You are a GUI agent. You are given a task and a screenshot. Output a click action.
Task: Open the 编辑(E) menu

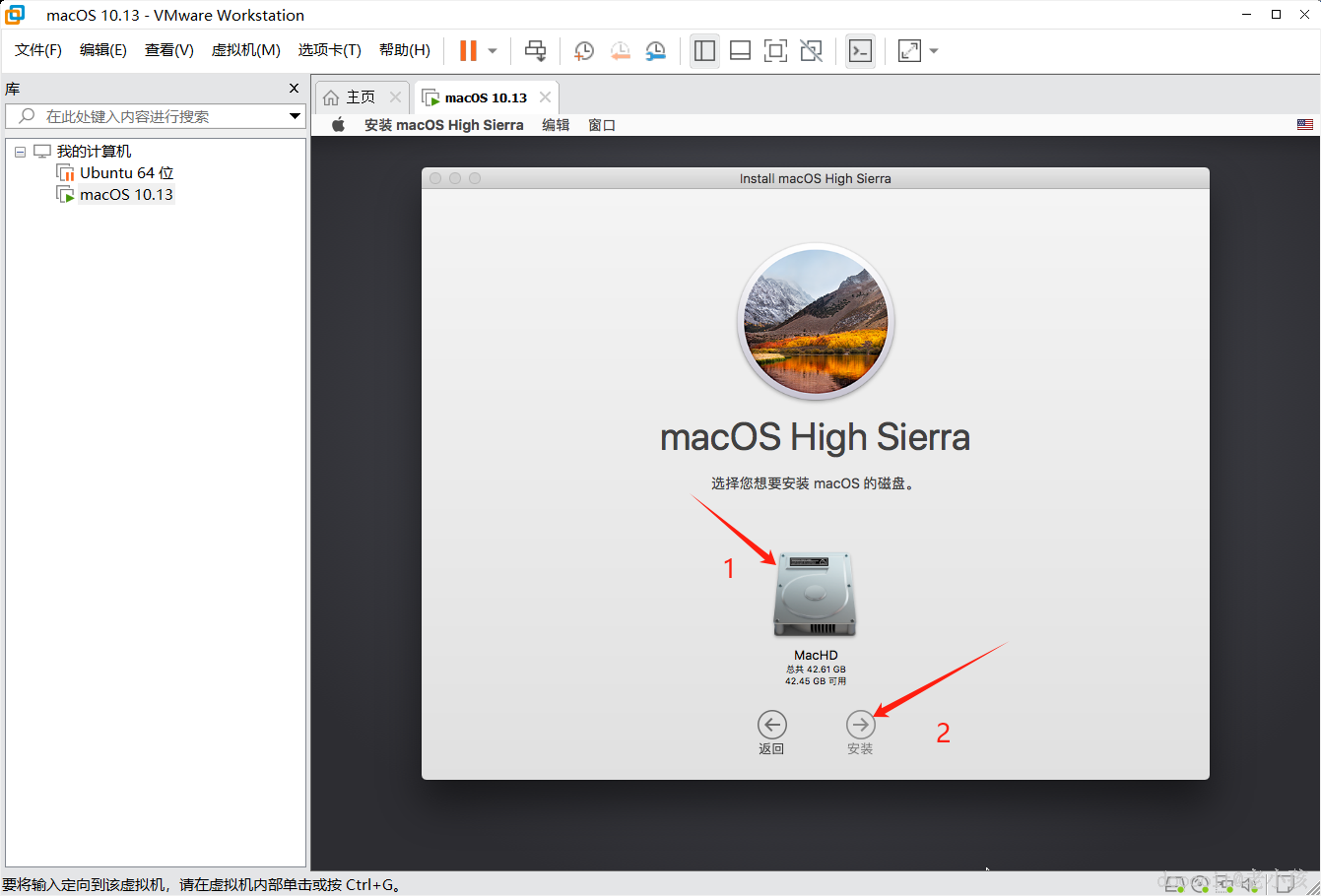(x=103, y=50)
